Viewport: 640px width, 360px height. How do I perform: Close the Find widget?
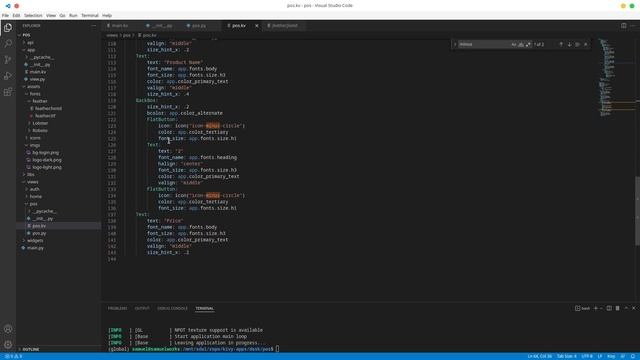tap(586, 44)
